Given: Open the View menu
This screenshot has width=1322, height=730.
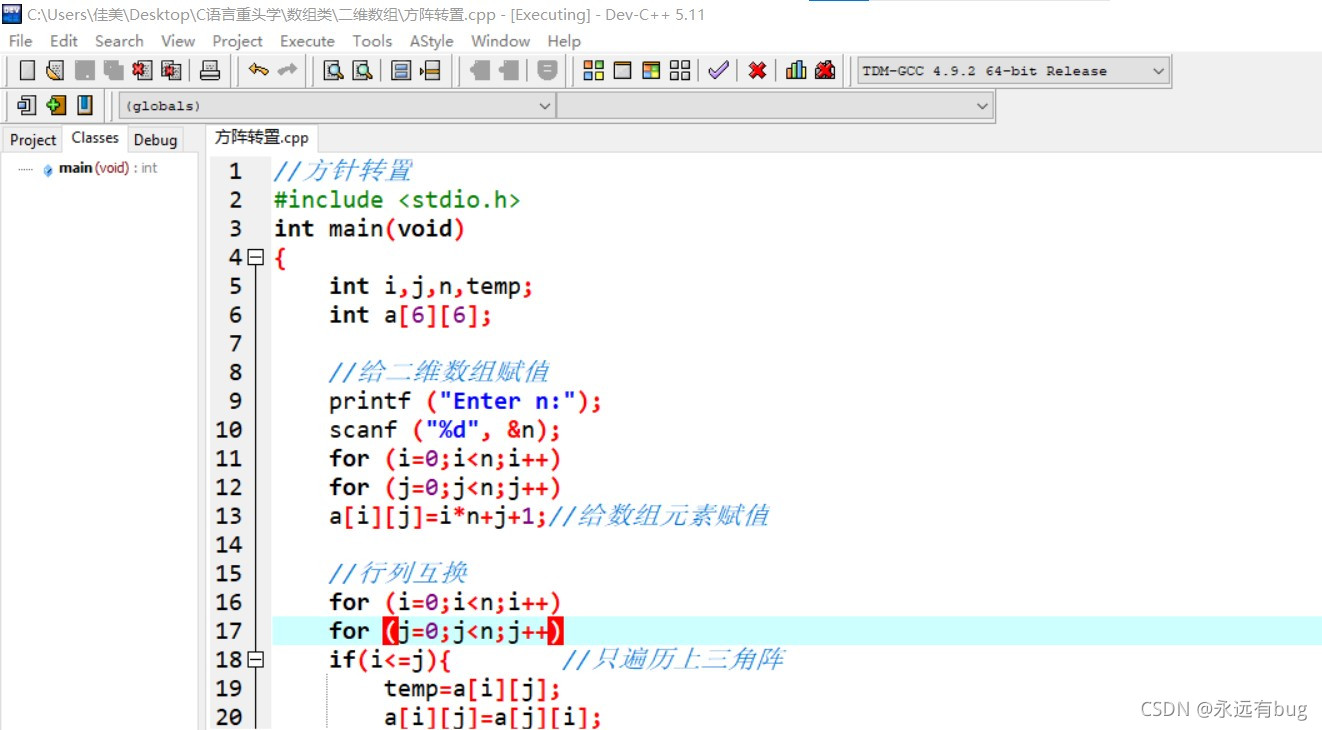Looking at the screenshot, I should [x=178, y=41].
